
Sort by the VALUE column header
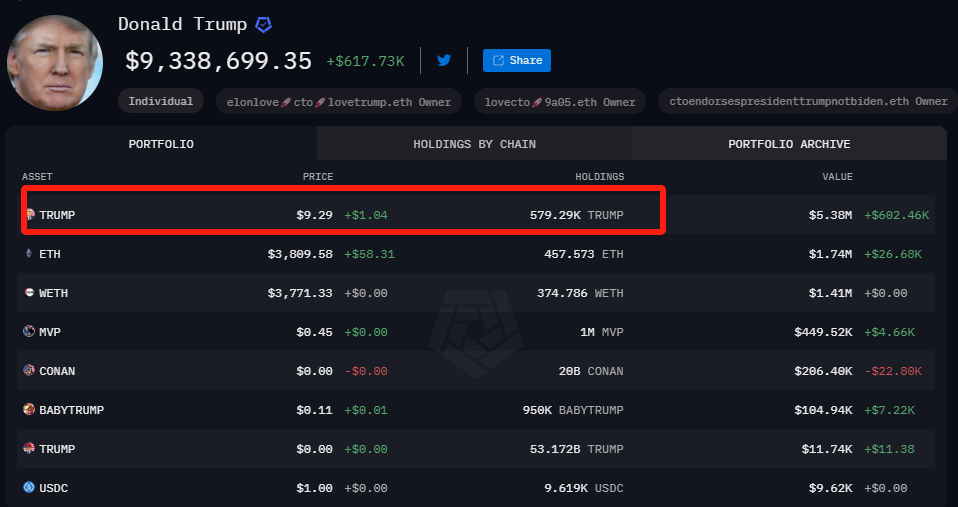(837, 177)
